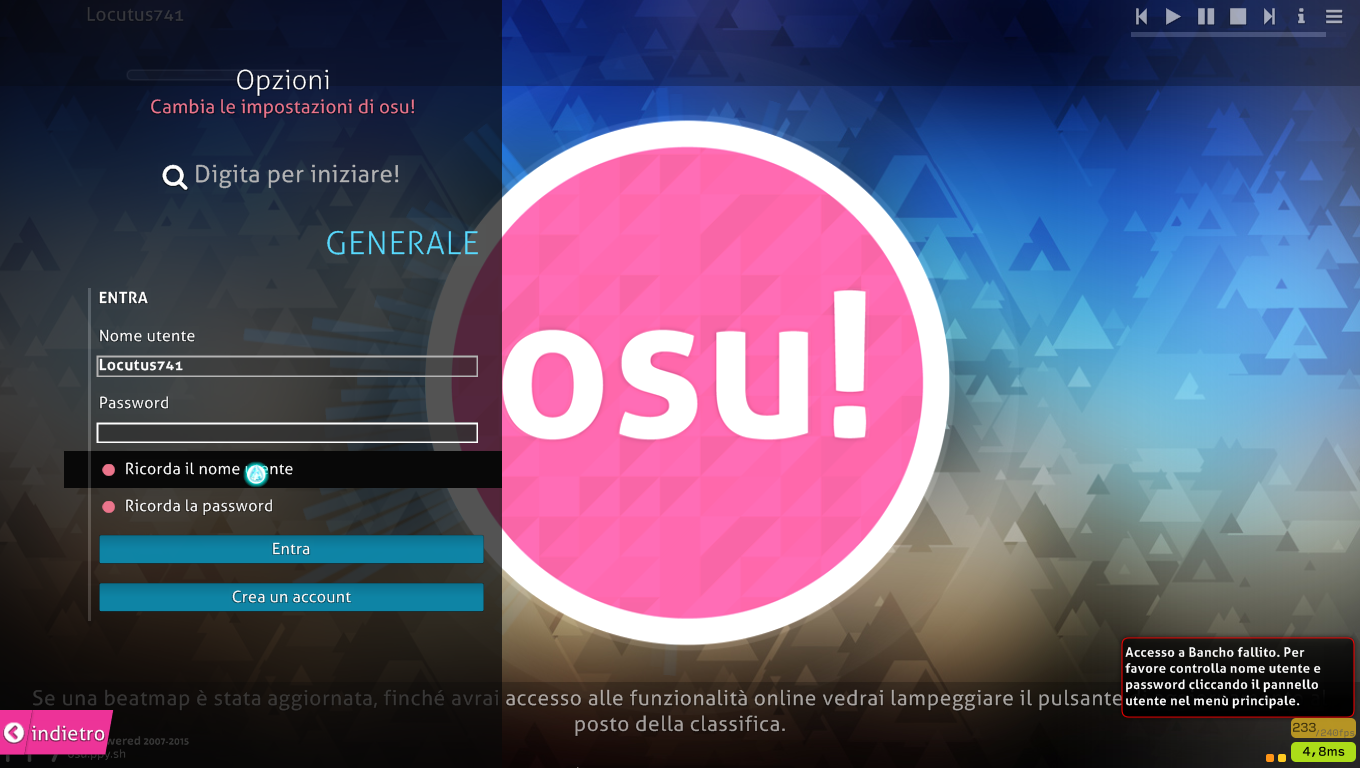Seek within the music player progress bar

pos(1238,35)
